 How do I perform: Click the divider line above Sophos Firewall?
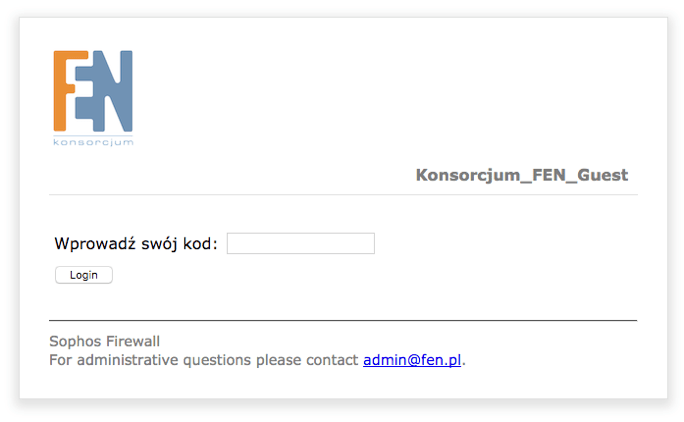pos(342,321)
